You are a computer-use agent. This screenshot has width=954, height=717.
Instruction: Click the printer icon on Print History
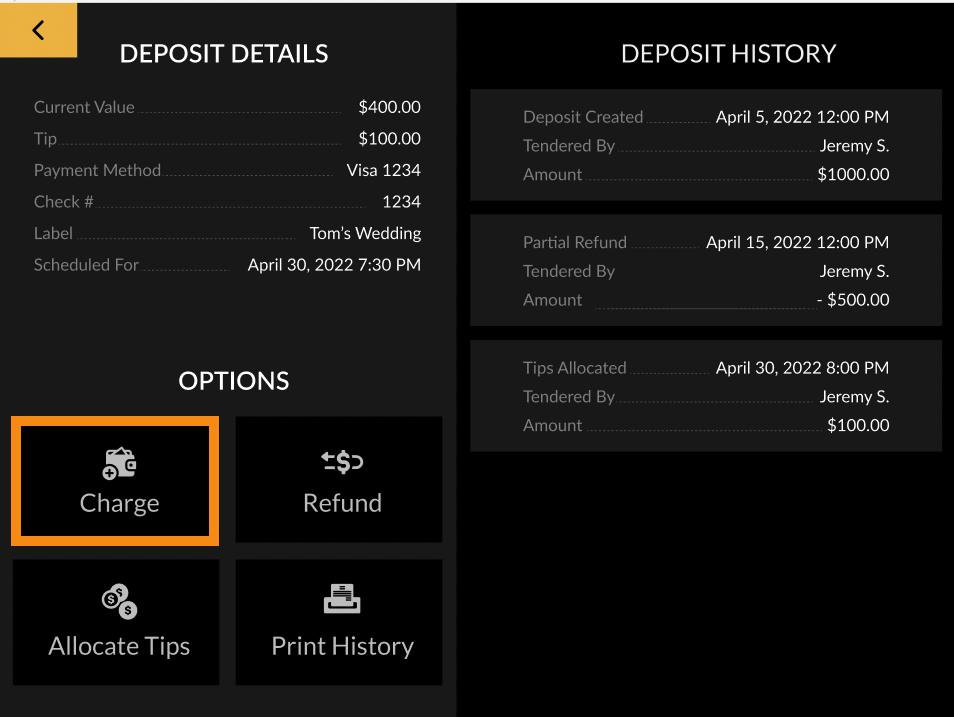pos(342,598)
